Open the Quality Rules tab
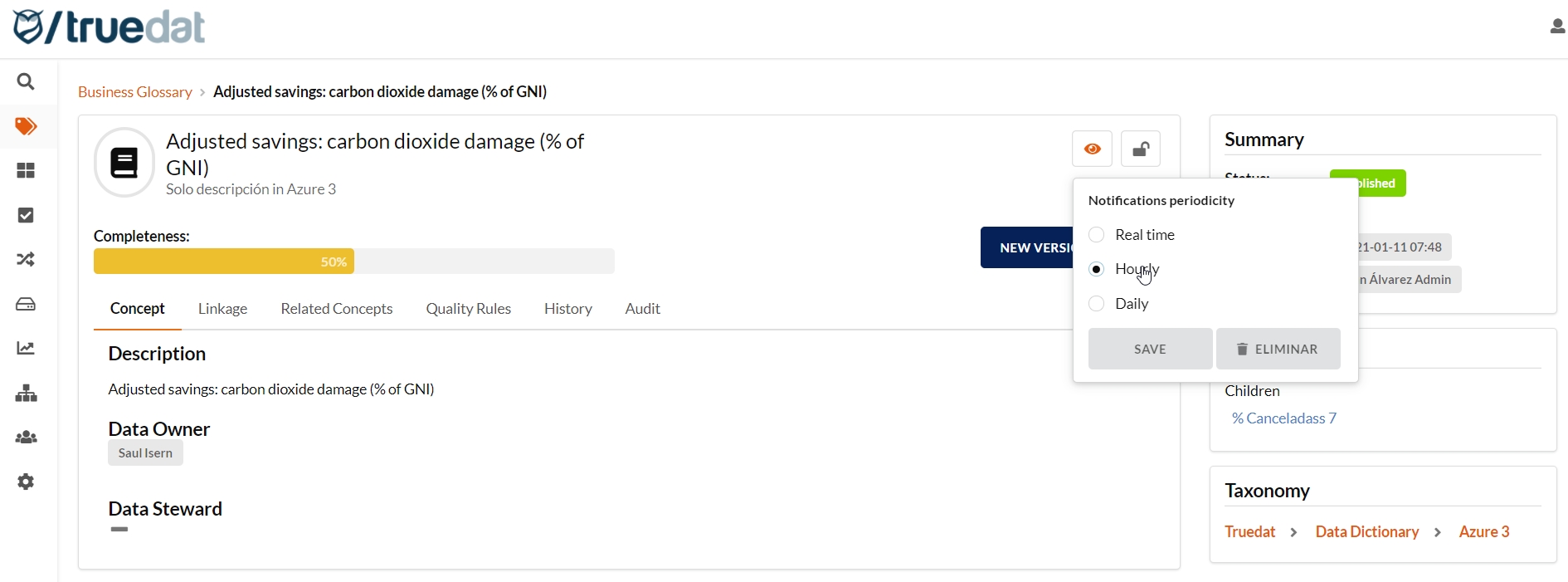Screen dimensions: 1568x582 click(468, 309)
